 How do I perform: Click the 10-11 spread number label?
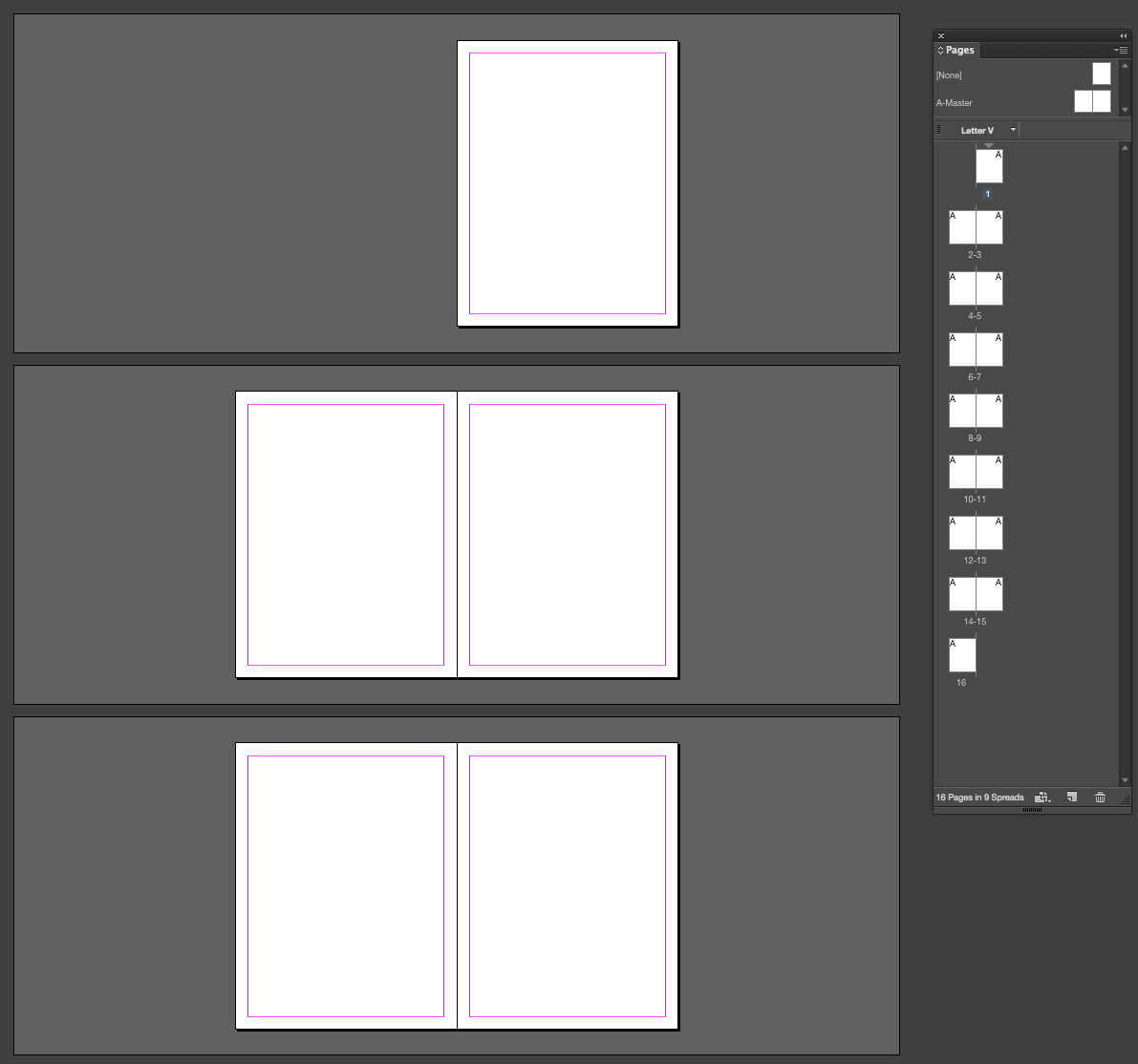tap(975, 499)
